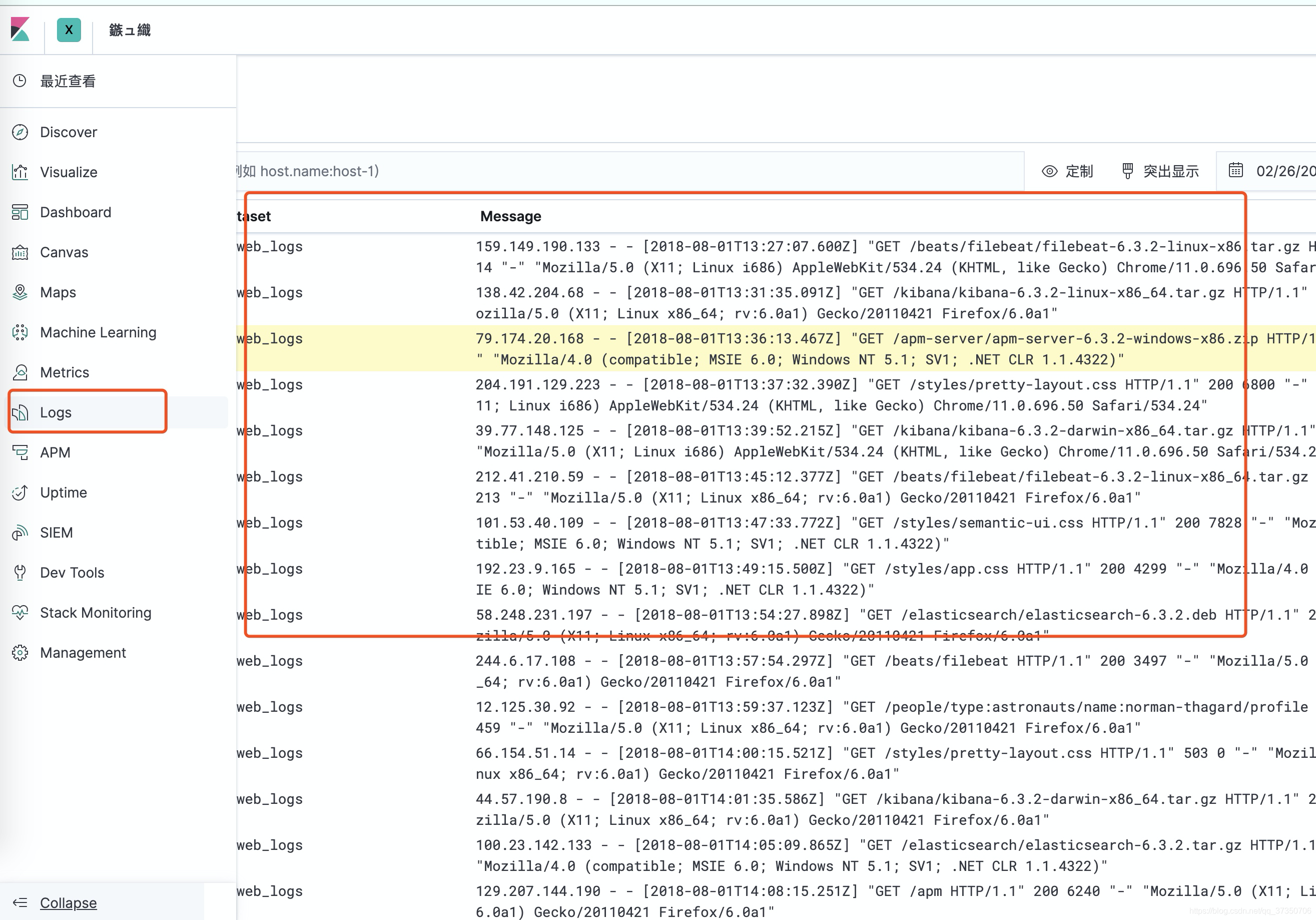Focus the log search query field

573,171
